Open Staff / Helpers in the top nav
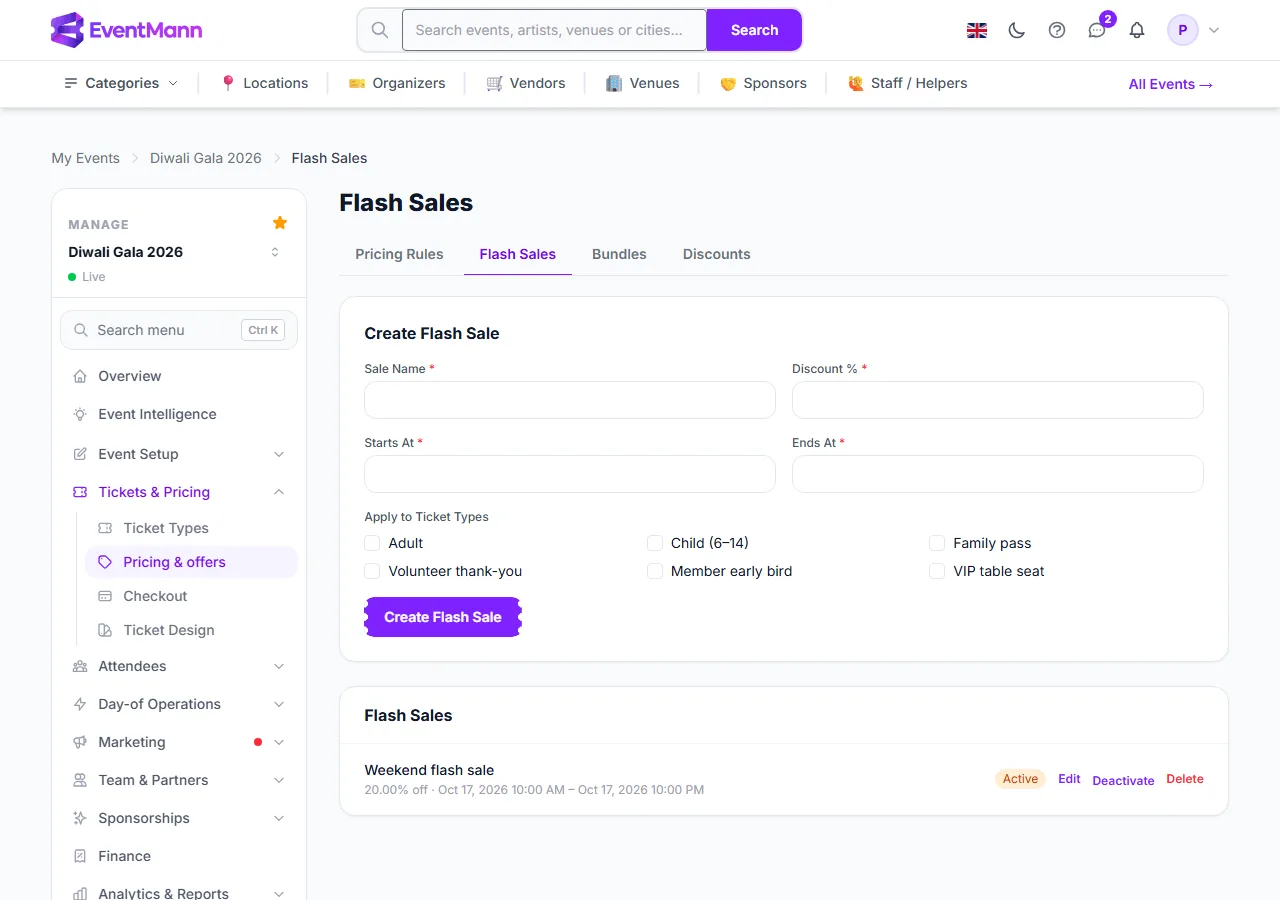The width and height of the screenshot is (1280, 900). [x=907, y=83]
